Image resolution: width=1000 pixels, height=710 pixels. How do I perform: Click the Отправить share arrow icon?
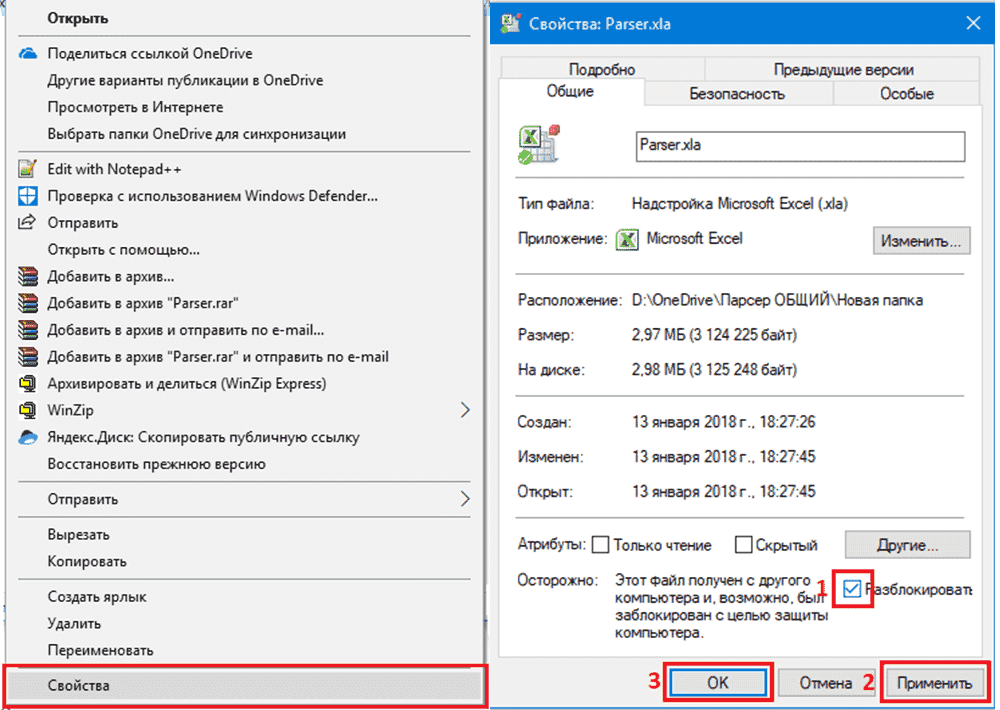coord(29,222)
